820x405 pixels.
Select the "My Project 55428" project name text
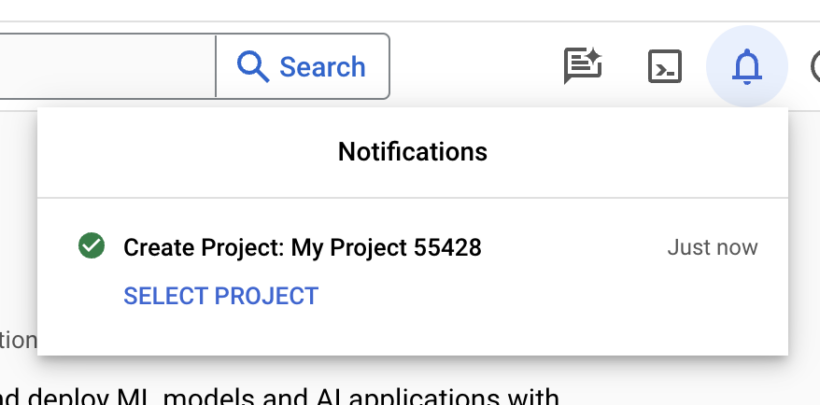(386, 247)
